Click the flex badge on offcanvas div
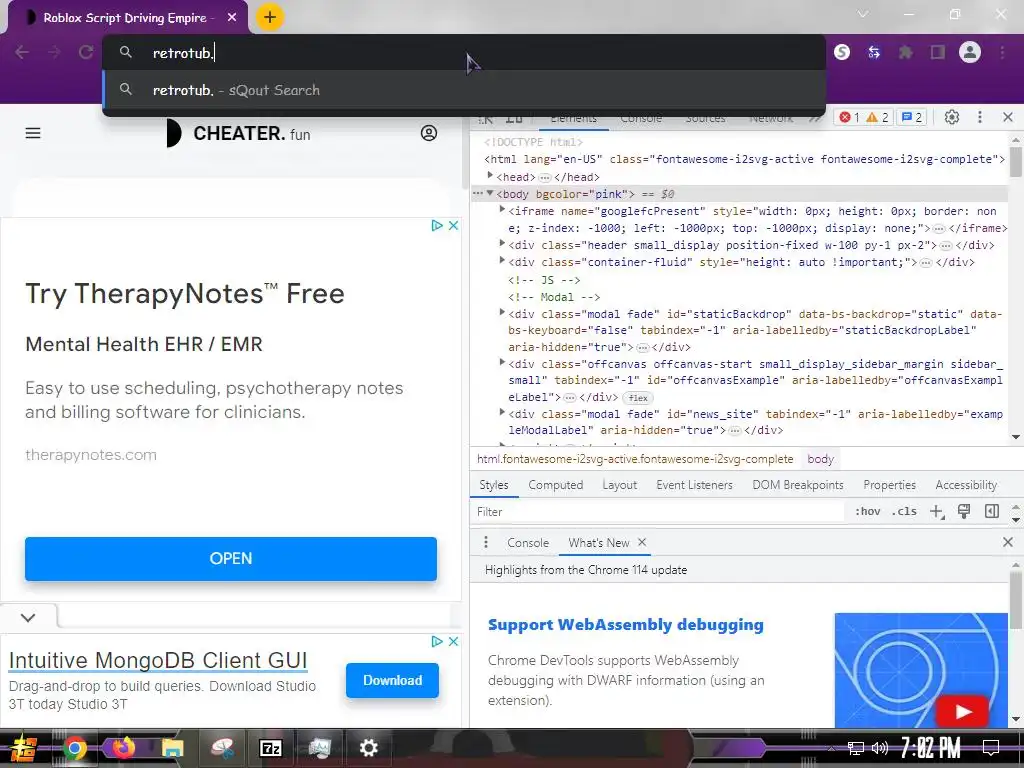 coord(638,398)
